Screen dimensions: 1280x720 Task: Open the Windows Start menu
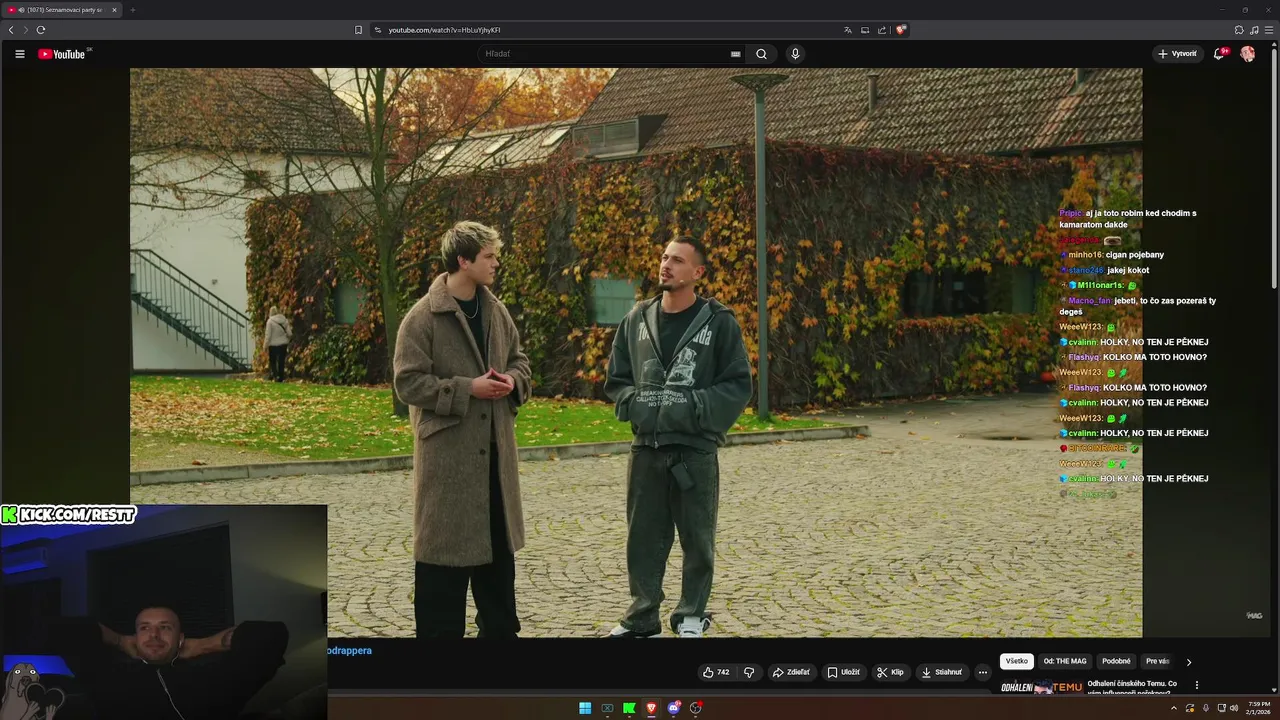[x=585, y=708]
